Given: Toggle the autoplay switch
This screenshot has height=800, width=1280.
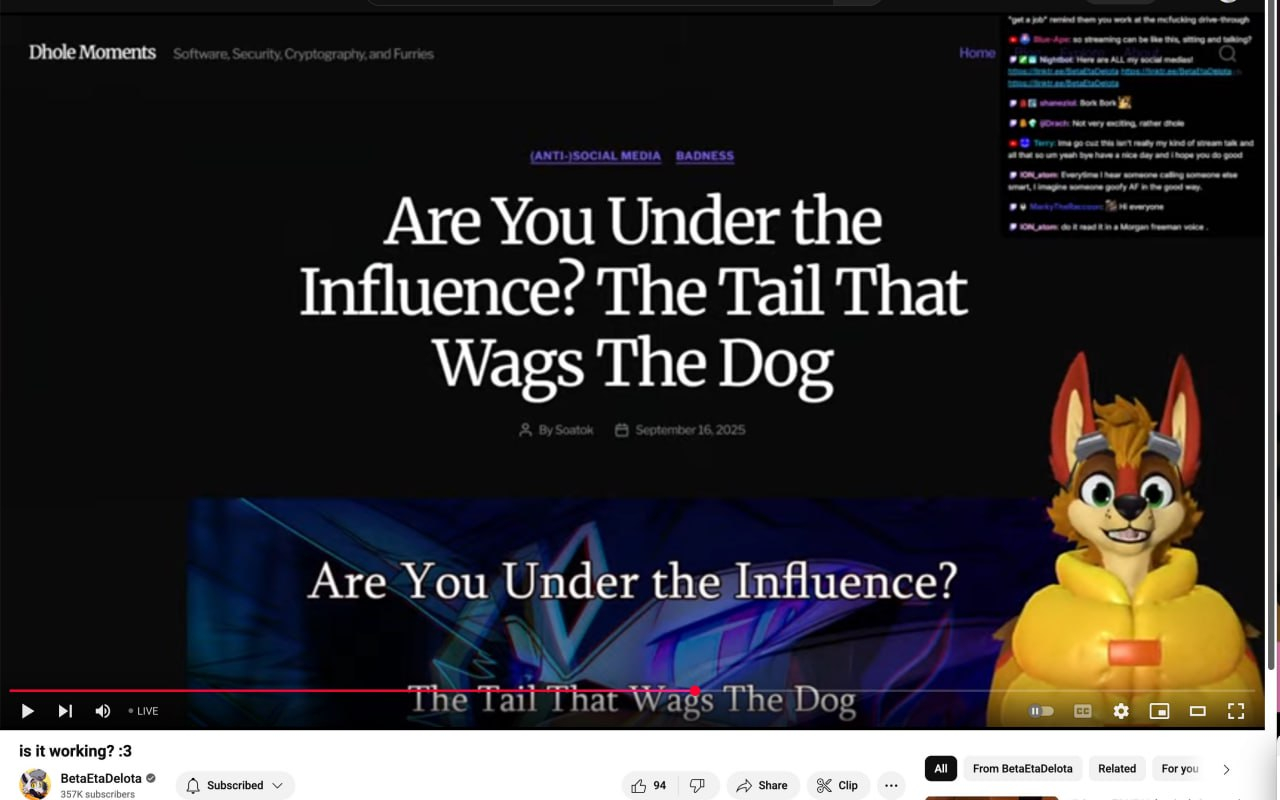Looking at the screenshot, I should coord(1041,711).
